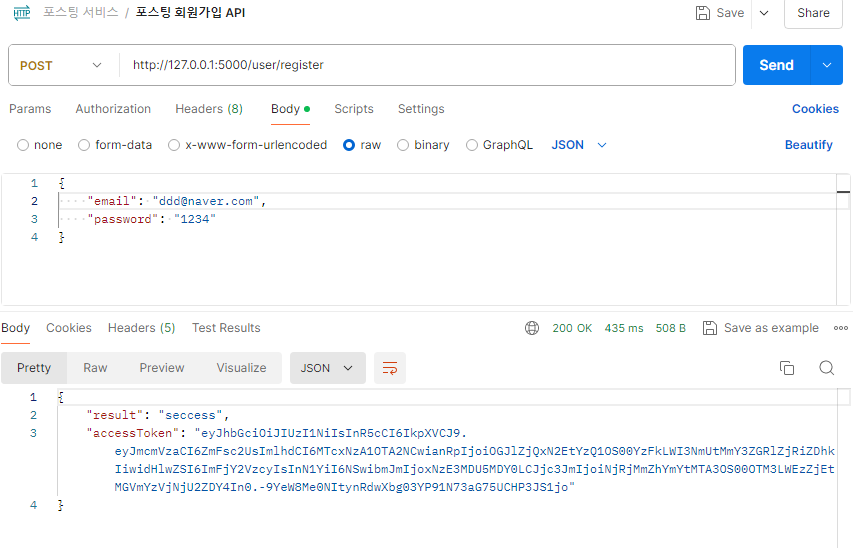Screen dimensions: 853x548
Task: Open the response JSON format dropdown
Action: [x=327, y=368]
